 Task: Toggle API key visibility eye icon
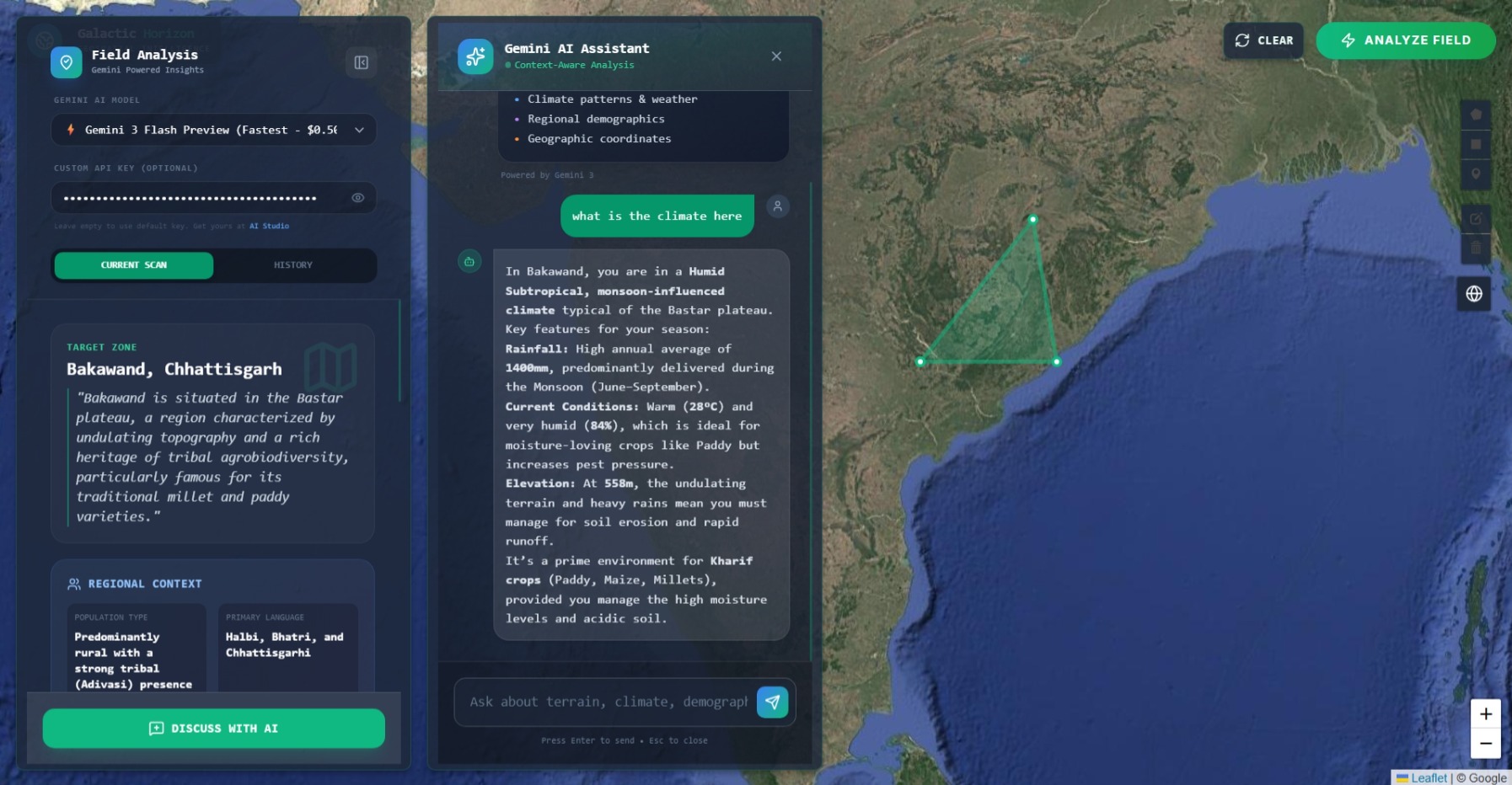coord(358,198)
